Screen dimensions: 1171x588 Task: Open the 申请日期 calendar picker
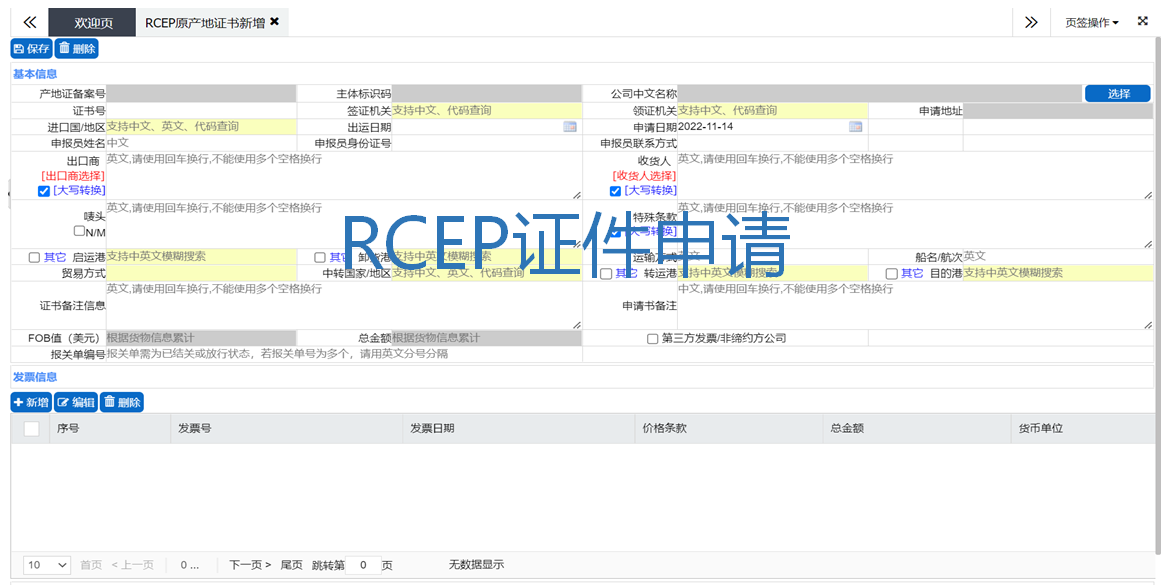coord(856,127)
